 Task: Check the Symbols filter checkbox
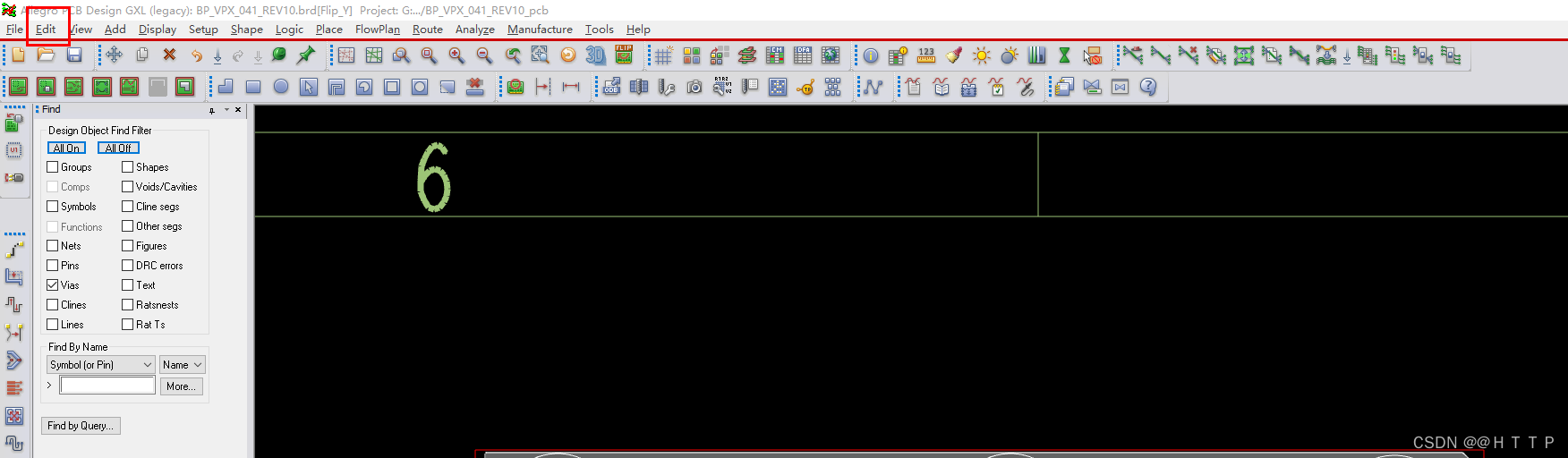tap(53, 207)
